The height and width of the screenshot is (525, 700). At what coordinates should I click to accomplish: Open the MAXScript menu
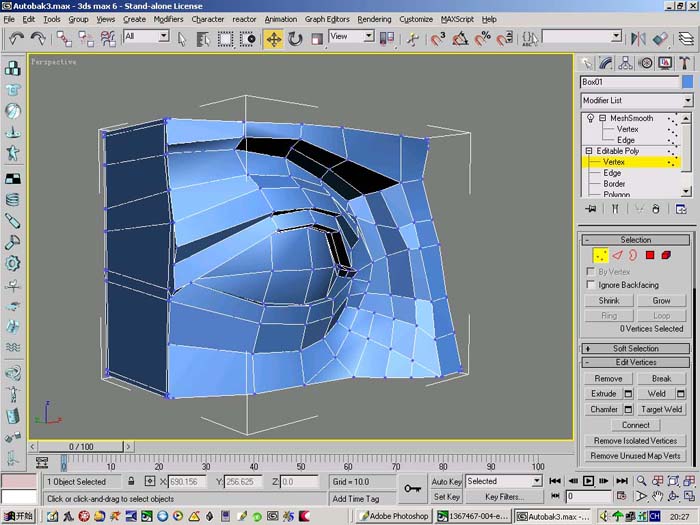click(x=457, y=19)
